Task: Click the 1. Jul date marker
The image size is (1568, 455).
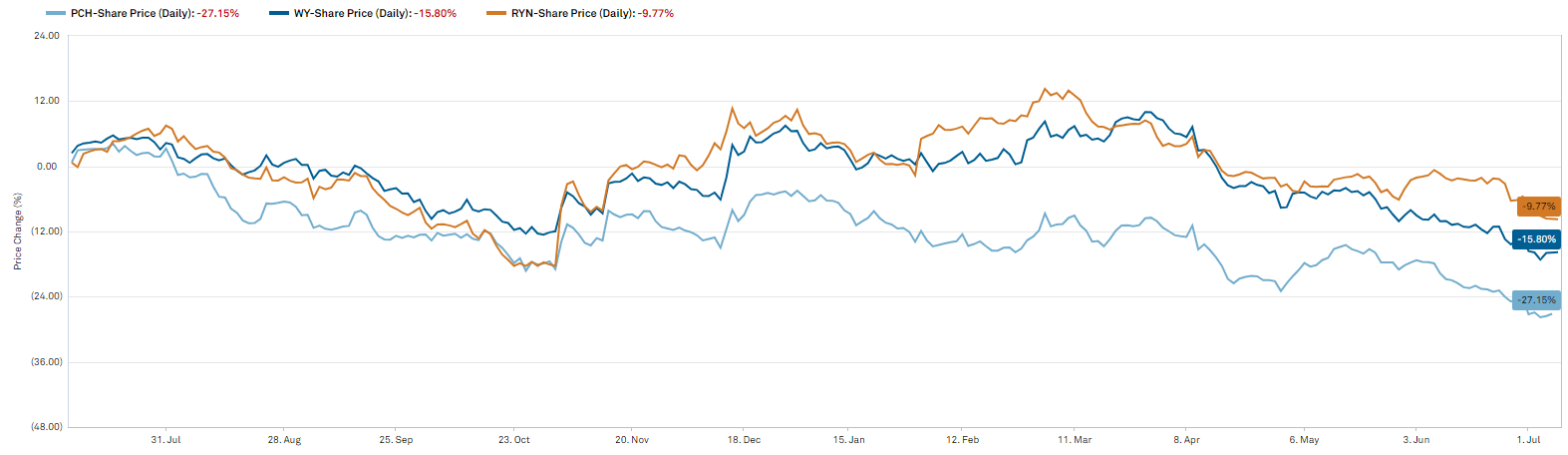Action: click(1528, 440)
